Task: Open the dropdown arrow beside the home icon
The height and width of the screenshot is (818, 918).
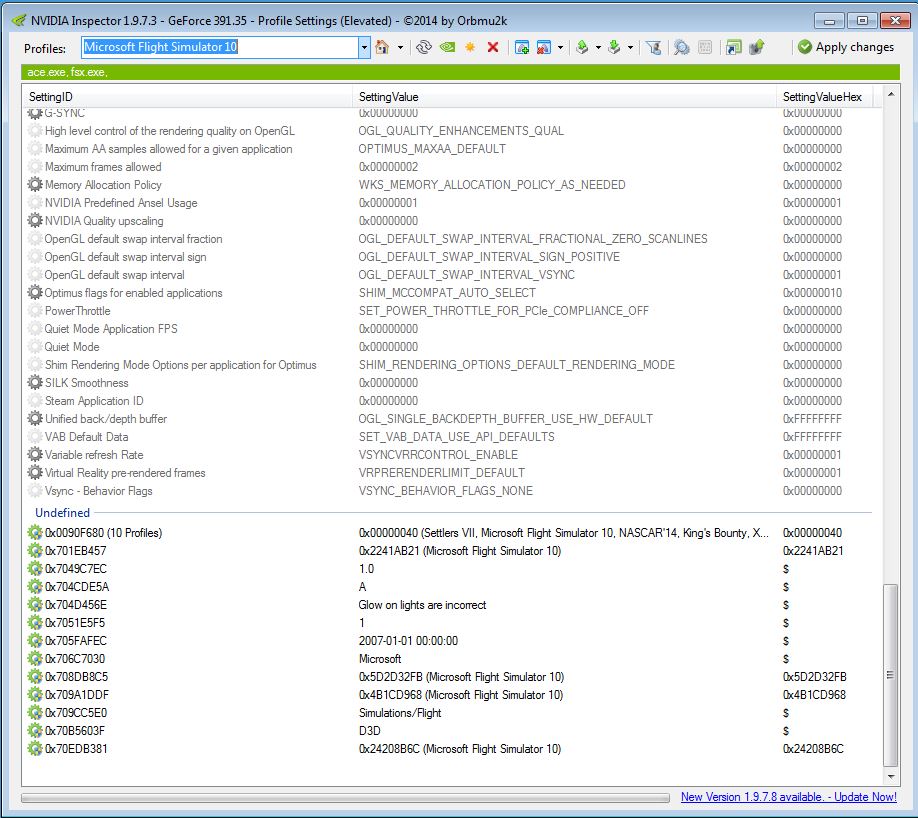Action: point(400,47)
